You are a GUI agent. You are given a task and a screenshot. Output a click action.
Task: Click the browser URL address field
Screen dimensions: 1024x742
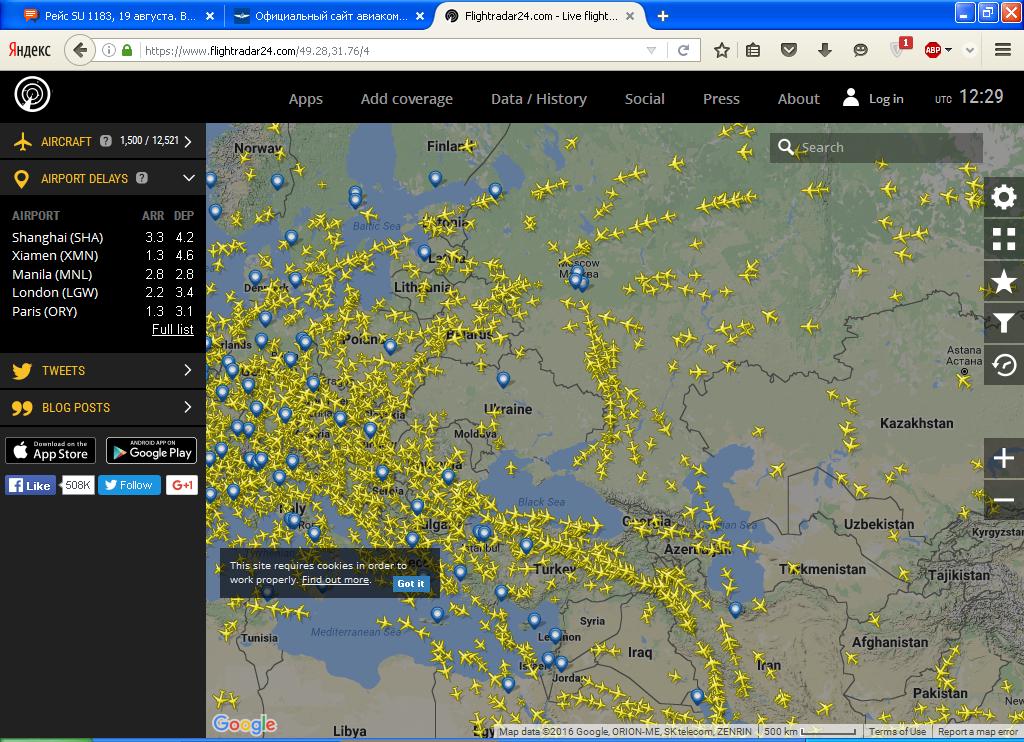click(391, 50)
